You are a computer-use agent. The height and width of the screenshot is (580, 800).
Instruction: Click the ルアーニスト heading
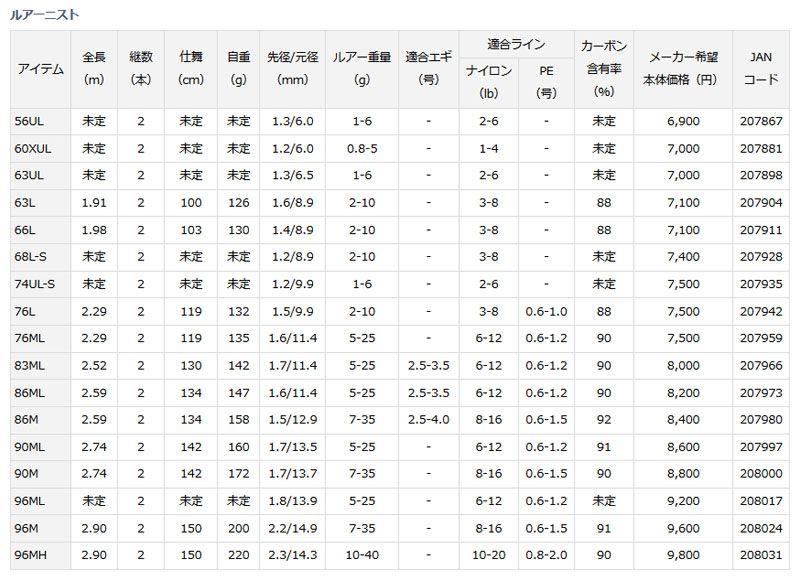[x=44, y=15]
